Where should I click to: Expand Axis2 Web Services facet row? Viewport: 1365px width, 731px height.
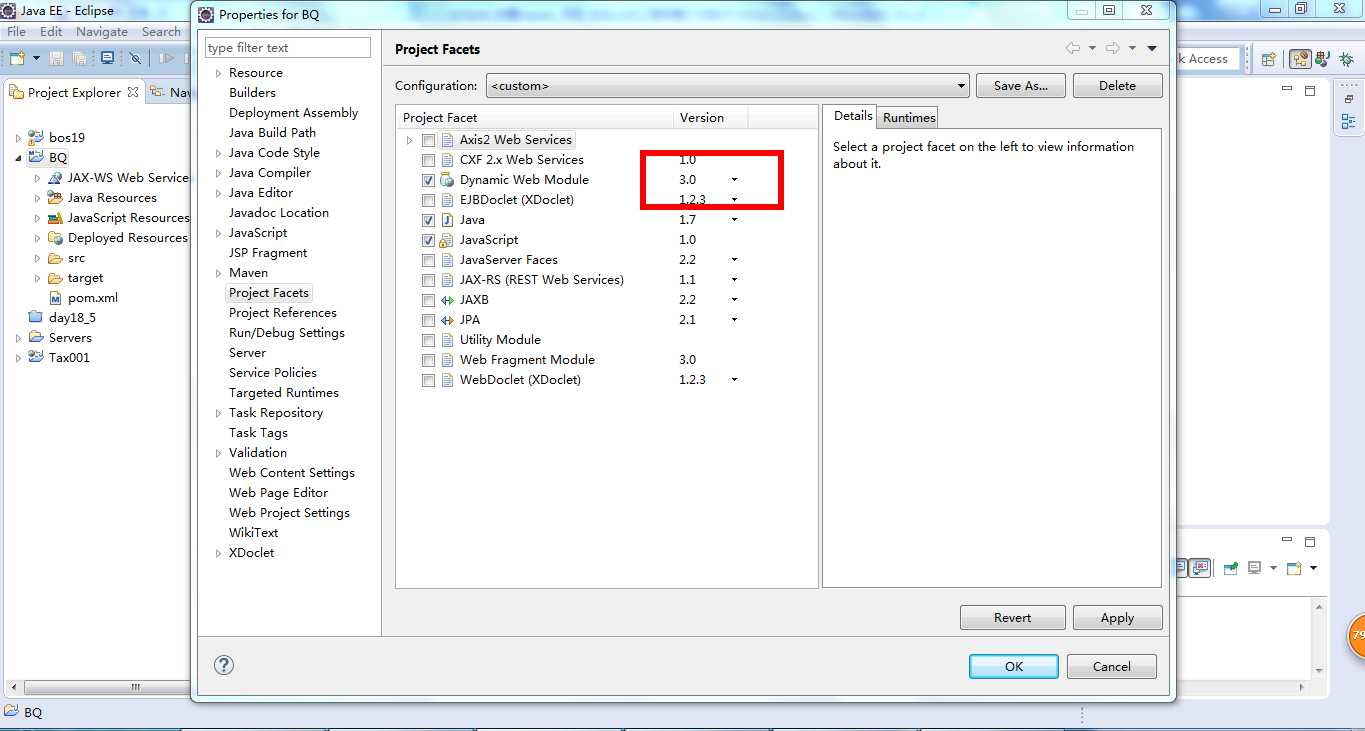pos(409,140)
